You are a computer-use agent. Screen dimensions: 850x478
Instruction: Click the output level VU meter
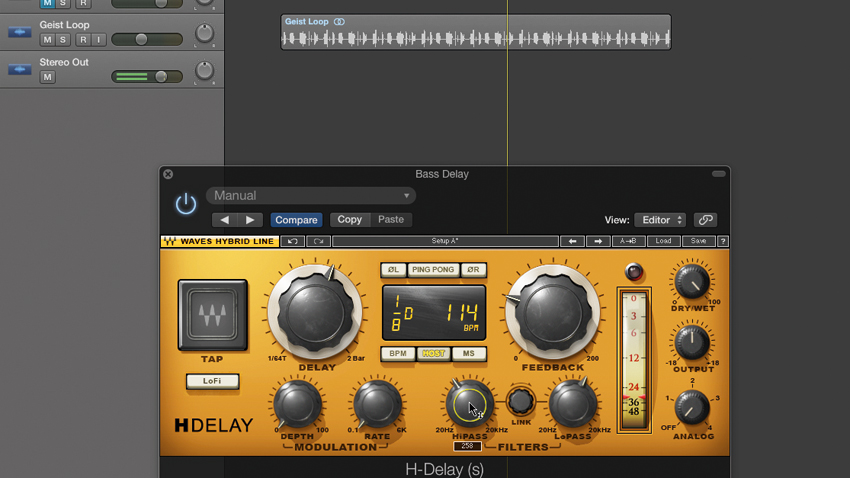tap(634, 361)
